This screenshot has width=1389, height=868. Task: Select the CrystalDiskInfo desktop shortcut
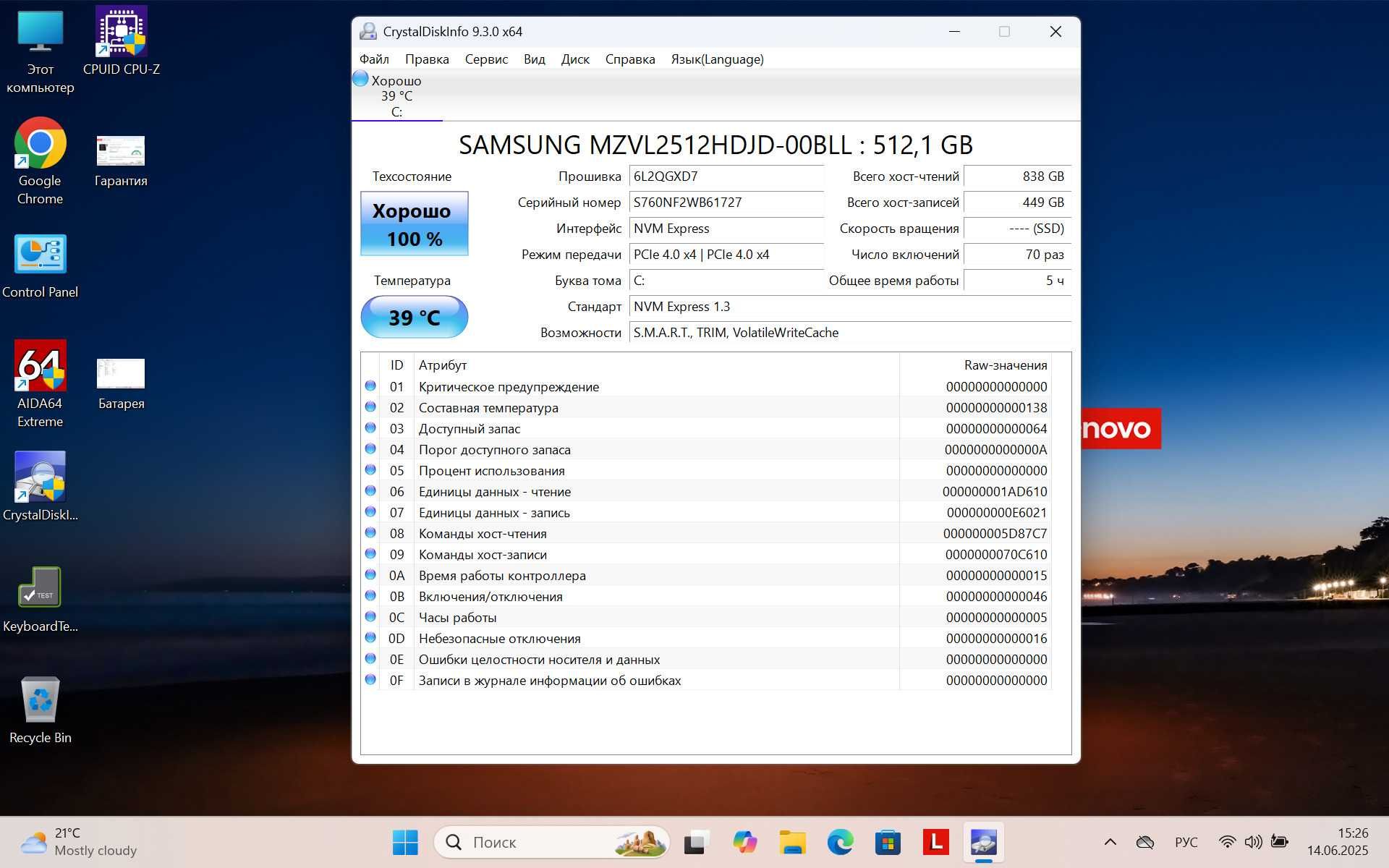click(41, 486)
